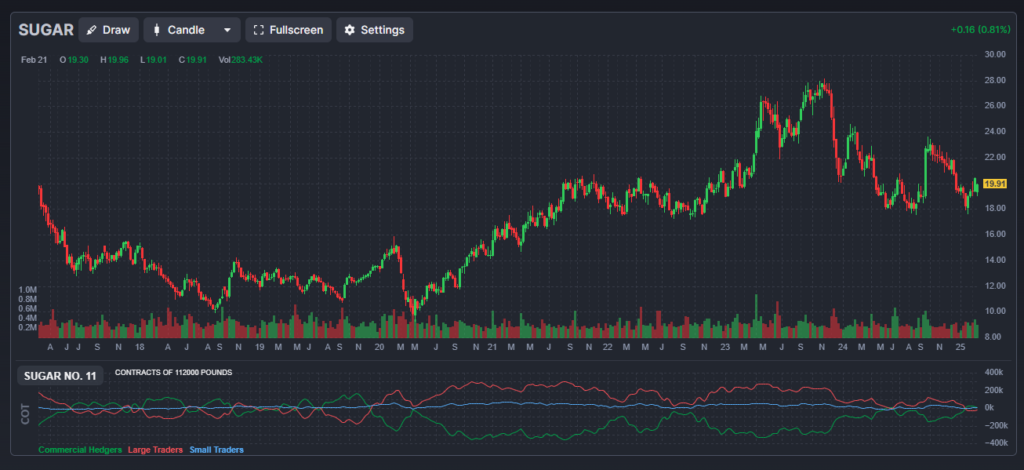Expand the chart type dropdown arrow

pos(227,30)
